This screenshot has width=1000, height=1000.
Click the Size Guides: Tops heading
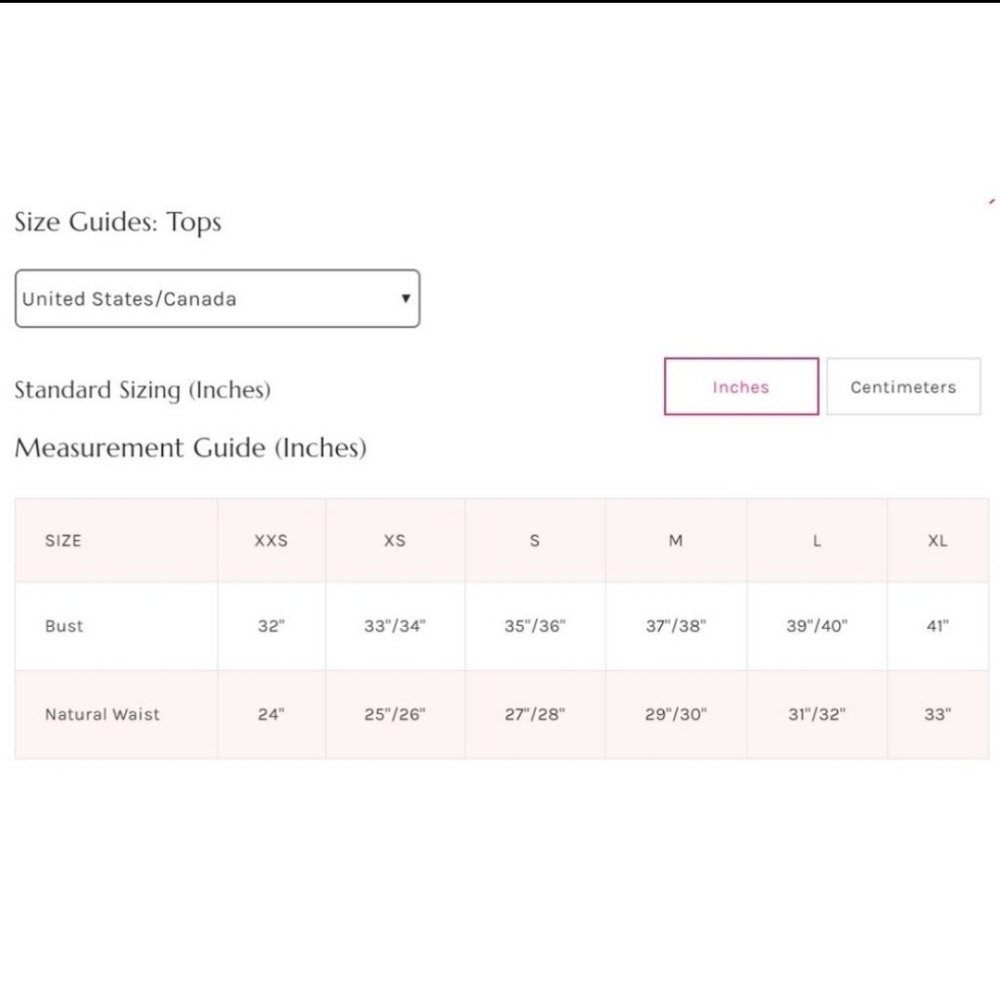tap(118, 222)
